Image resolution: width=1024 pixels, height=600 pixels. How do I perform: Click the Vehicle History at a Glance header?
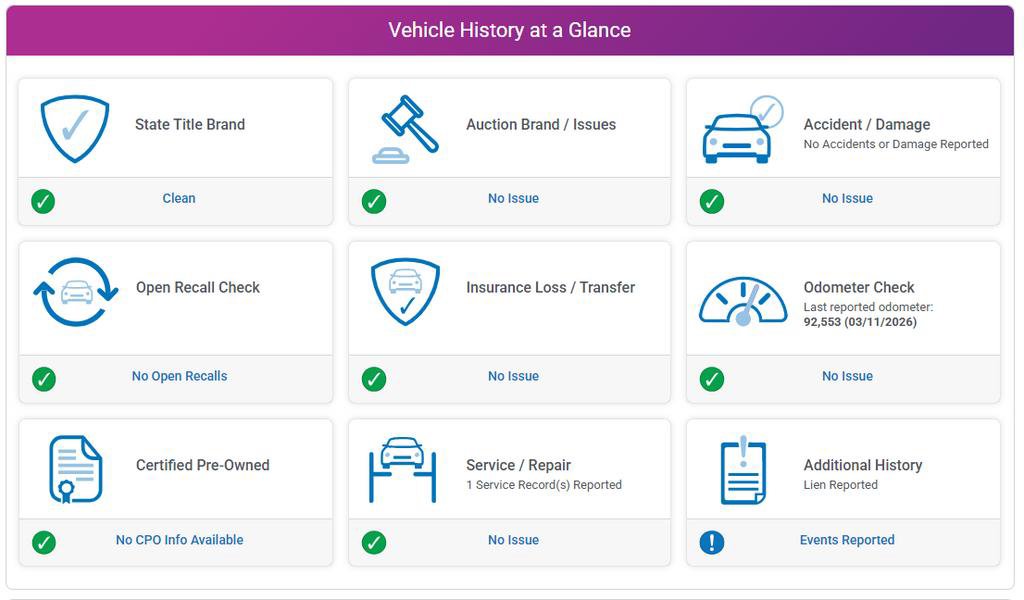pos(510,30)
